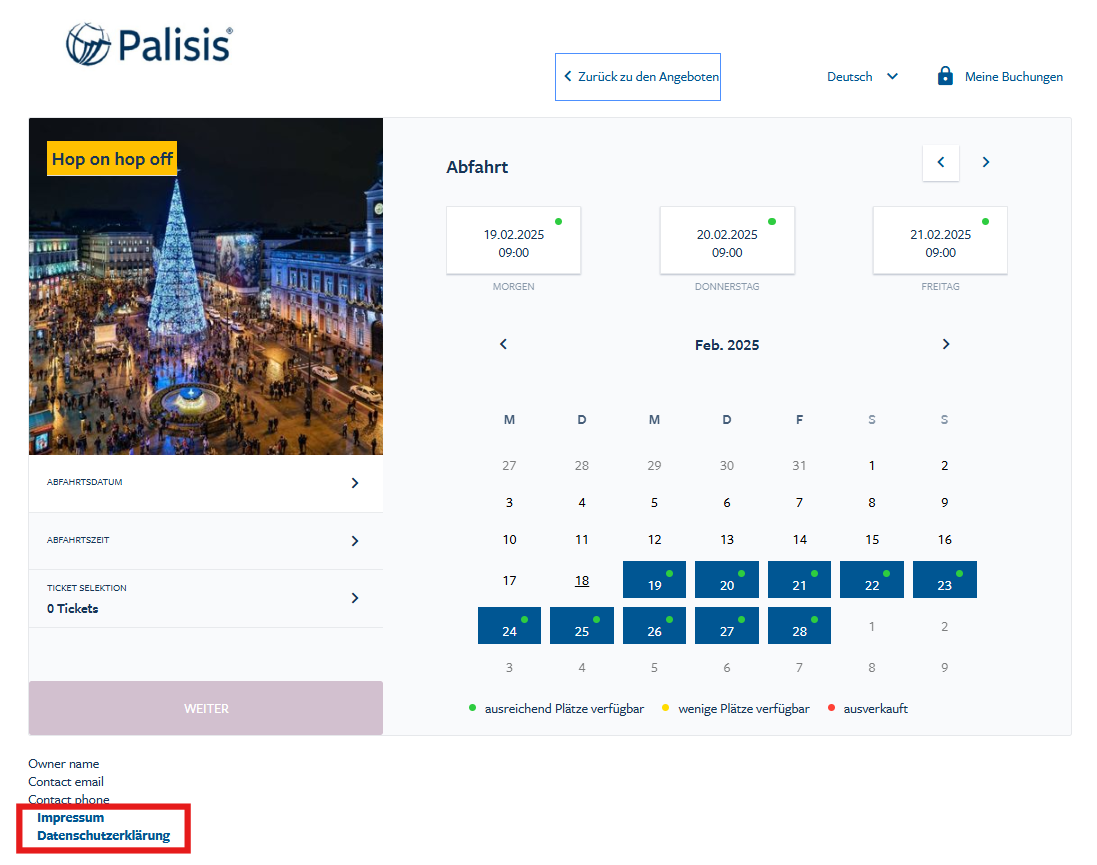Pick February 23 in calendar
Image resolution: width=1097 pixels, height=865 pixels.
tap(944, 579)
